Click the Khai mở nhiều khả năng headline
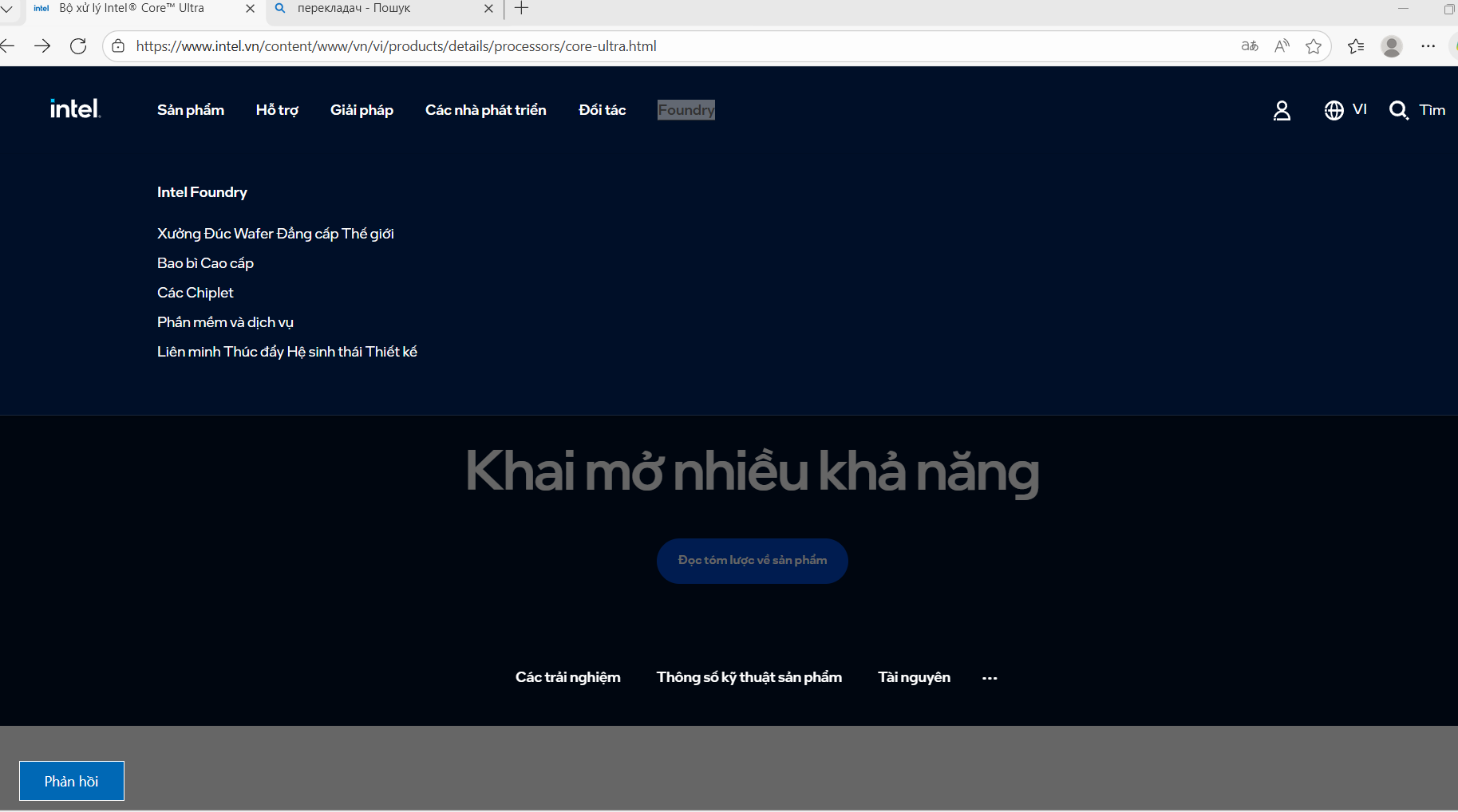 click(x=753, y=471)
